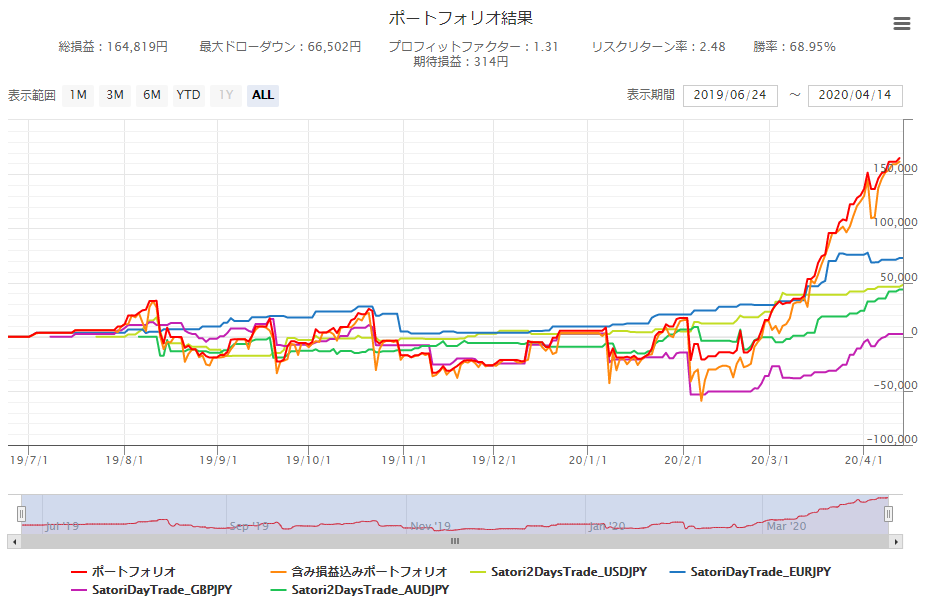Open the chart hamburger context menu
Image resolution: width=929 pixels, height=601 pixels.
coord(902,24)
